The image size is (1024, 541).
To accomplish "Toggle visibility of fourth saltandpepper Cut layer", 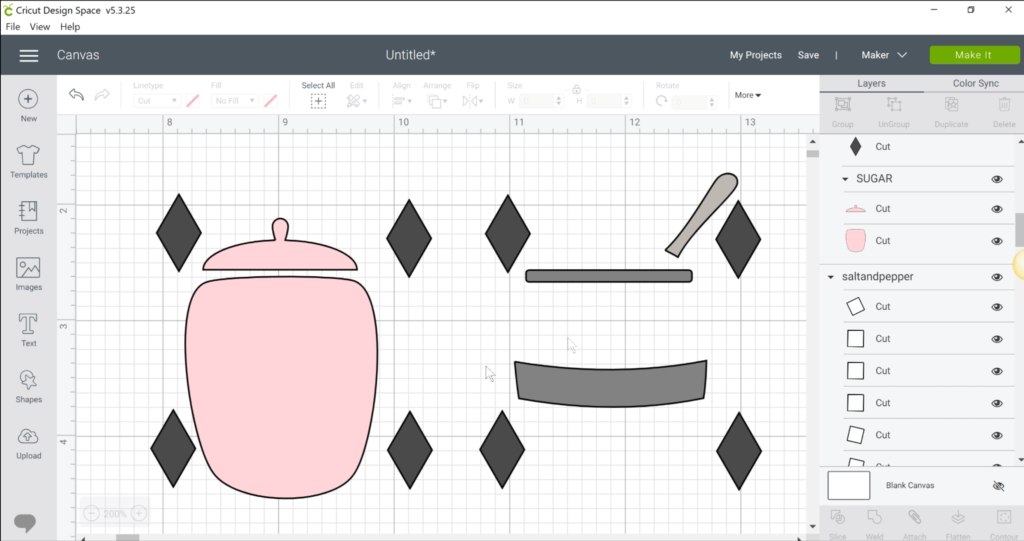I will coord(997,403).
